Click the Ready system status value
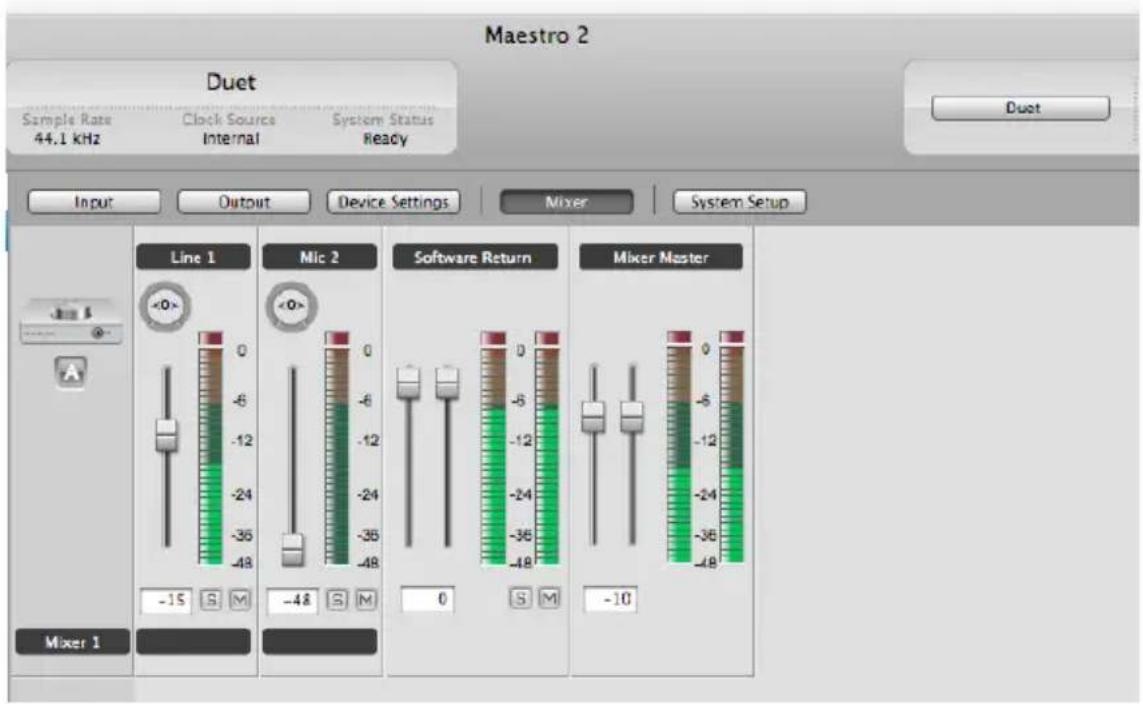This screenshot has width=1143, height=704. (x=385, y=138)
